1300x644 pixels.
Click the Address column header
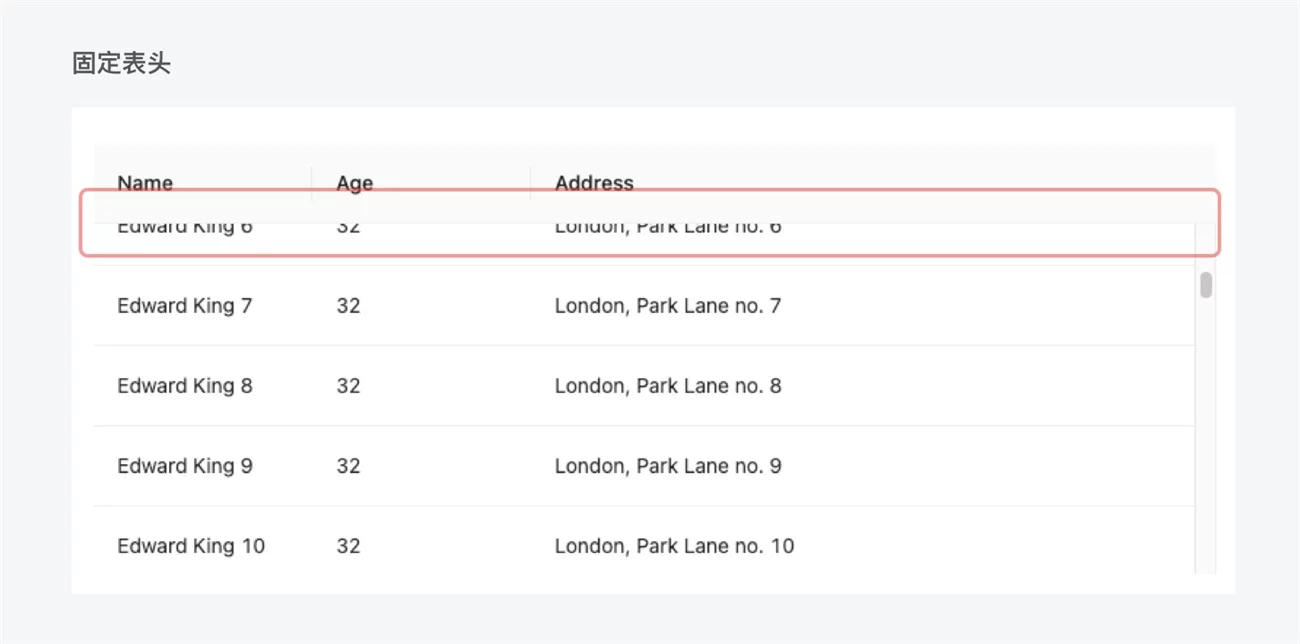[594, 183]
